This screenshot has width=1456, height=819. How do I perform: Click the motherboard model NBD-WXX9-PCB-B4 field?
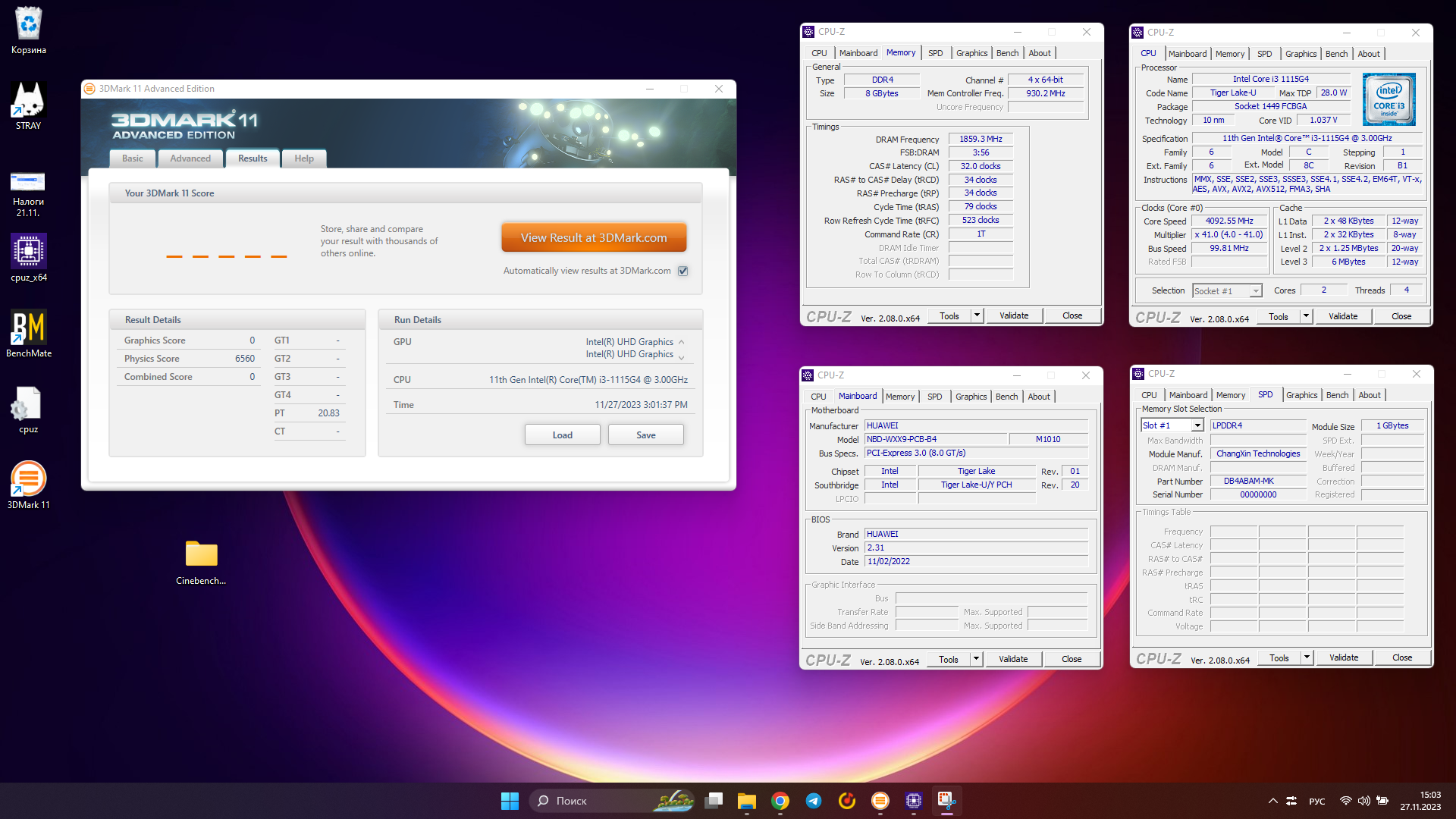pyautogui.click(x=936, y=439)
